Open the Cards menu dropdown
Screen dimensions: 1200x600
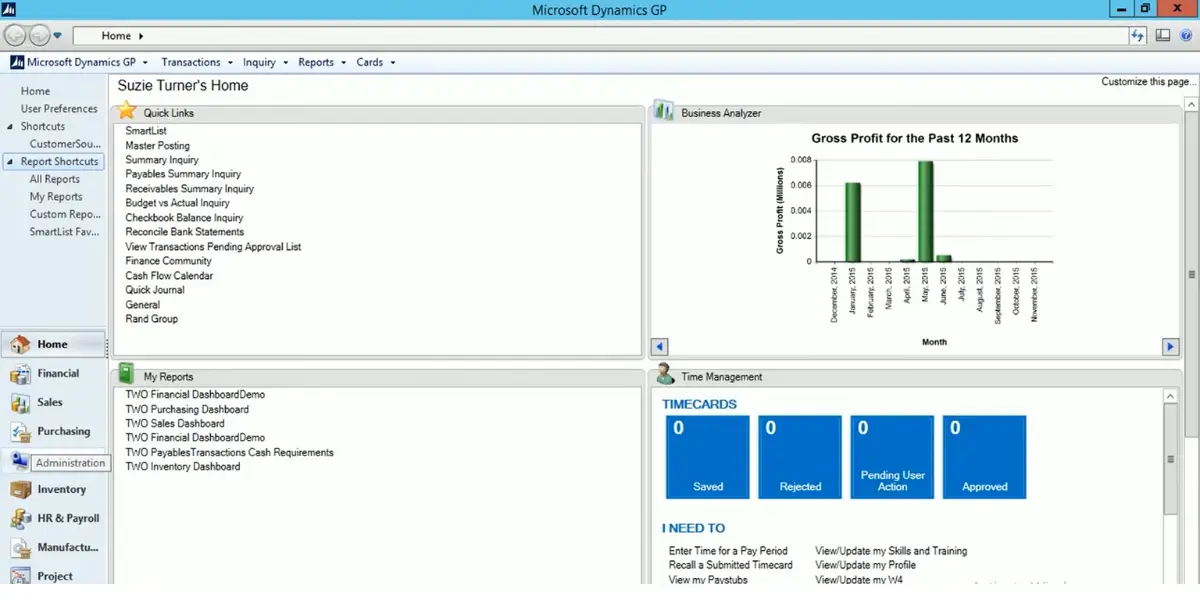click(376, 62)
